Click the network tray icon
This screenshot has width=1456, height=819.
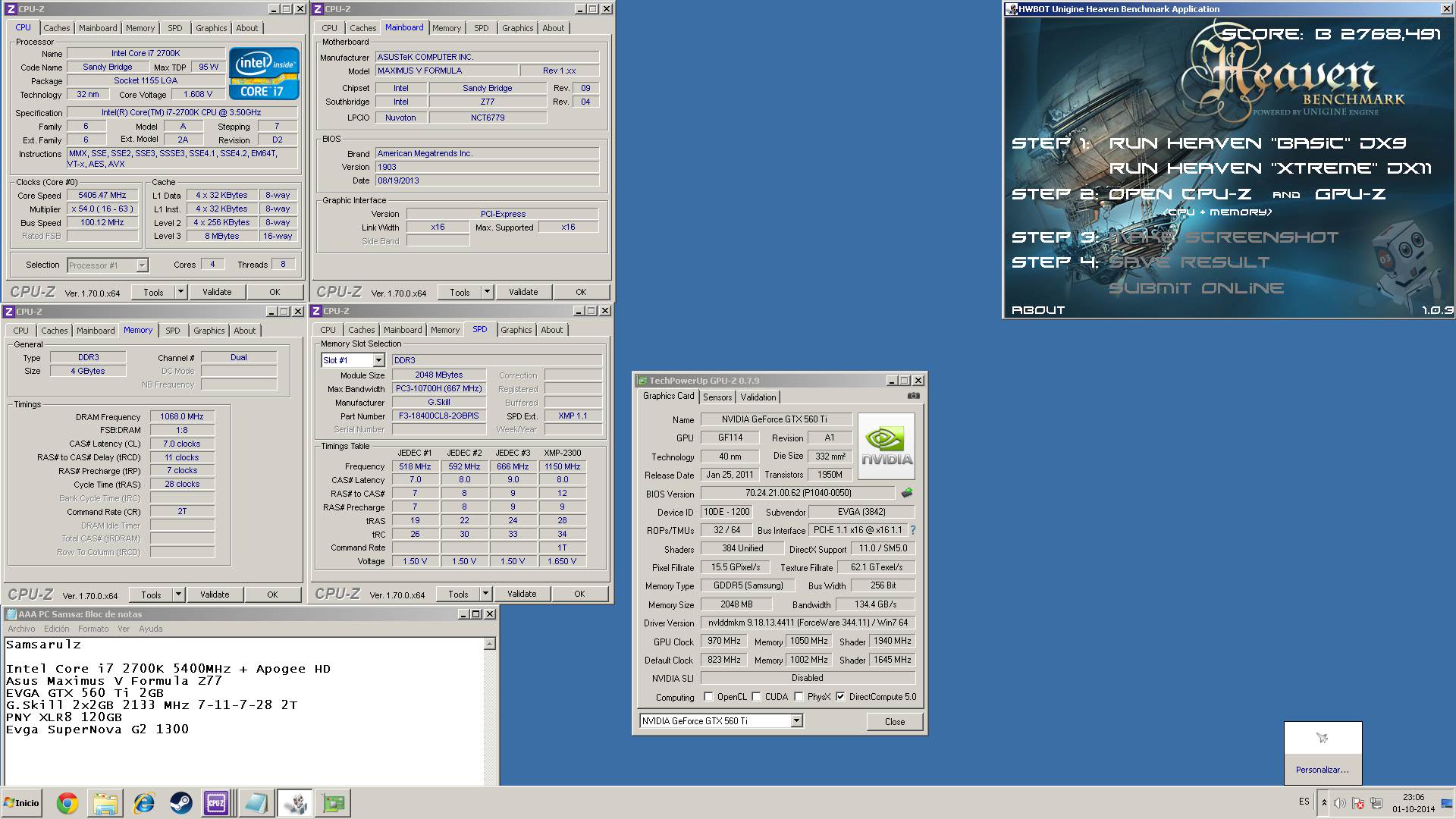tap(1376, 803)
